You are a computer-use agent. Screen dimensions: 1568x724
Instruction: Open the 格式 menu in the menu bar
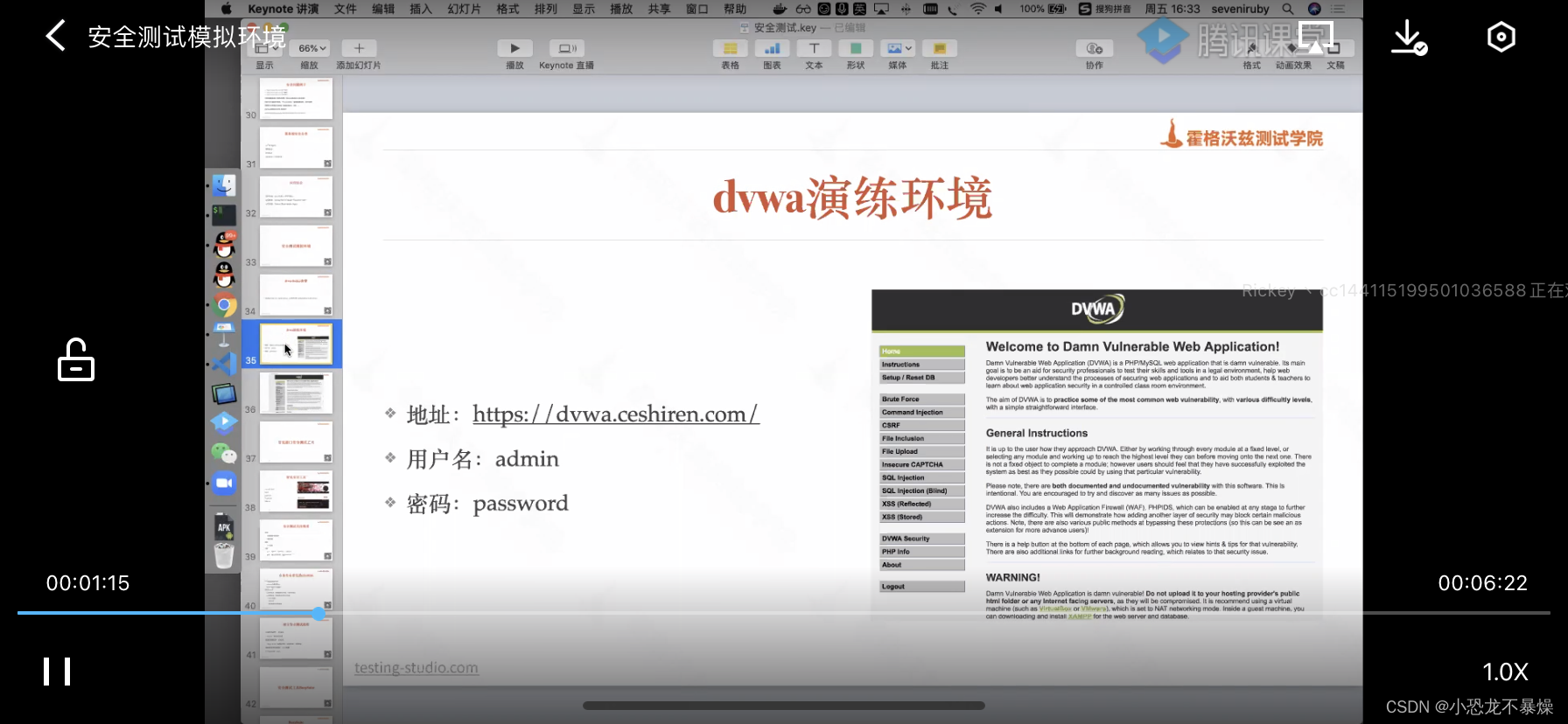pos(507,9)
